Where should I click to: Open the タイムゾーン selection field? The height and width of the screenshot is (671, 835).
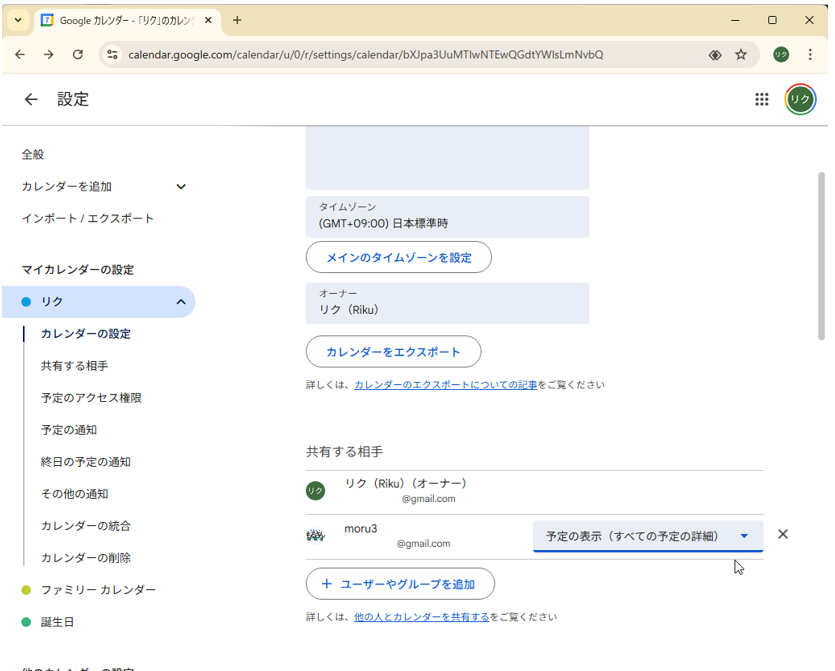coord(447,217)
